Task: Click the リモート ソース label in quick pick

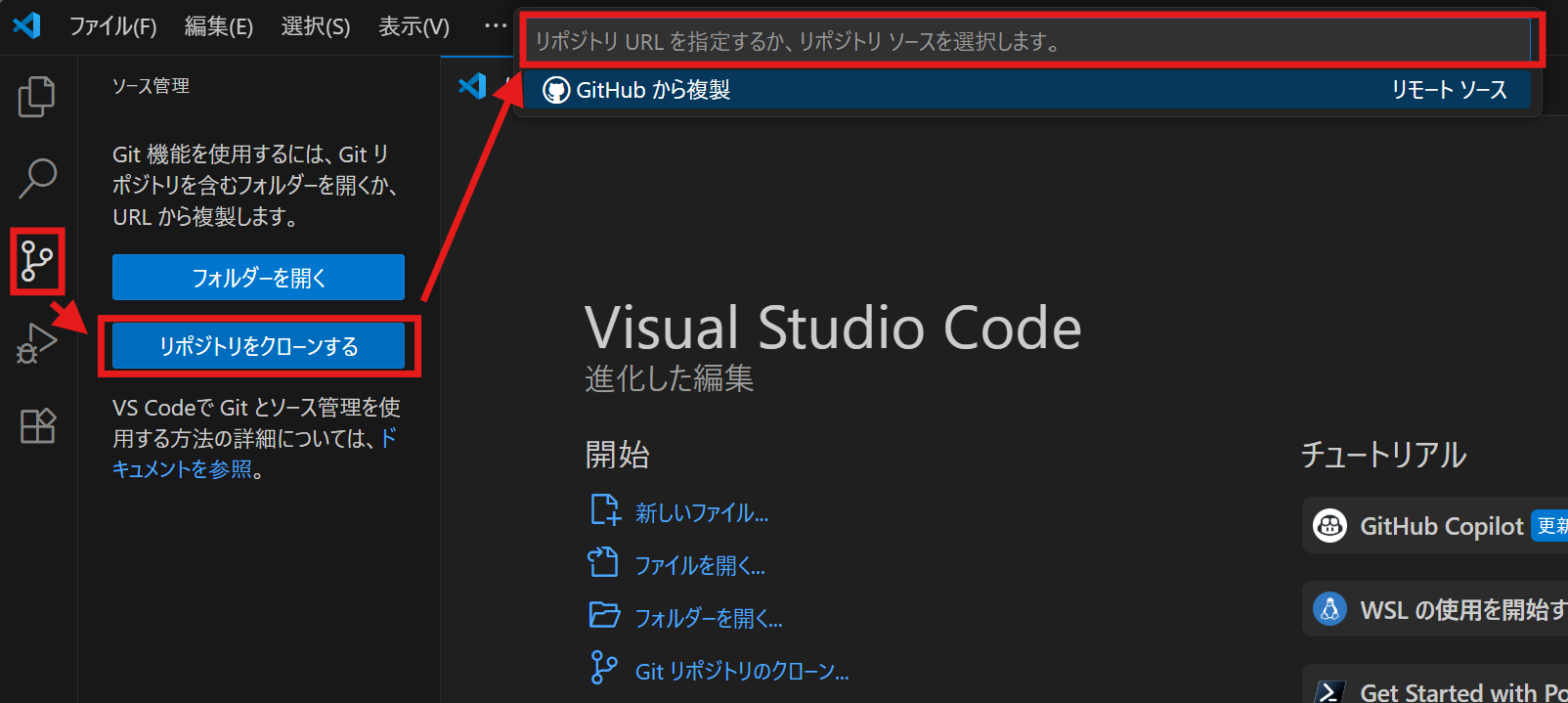Action: click(1450, 90)
